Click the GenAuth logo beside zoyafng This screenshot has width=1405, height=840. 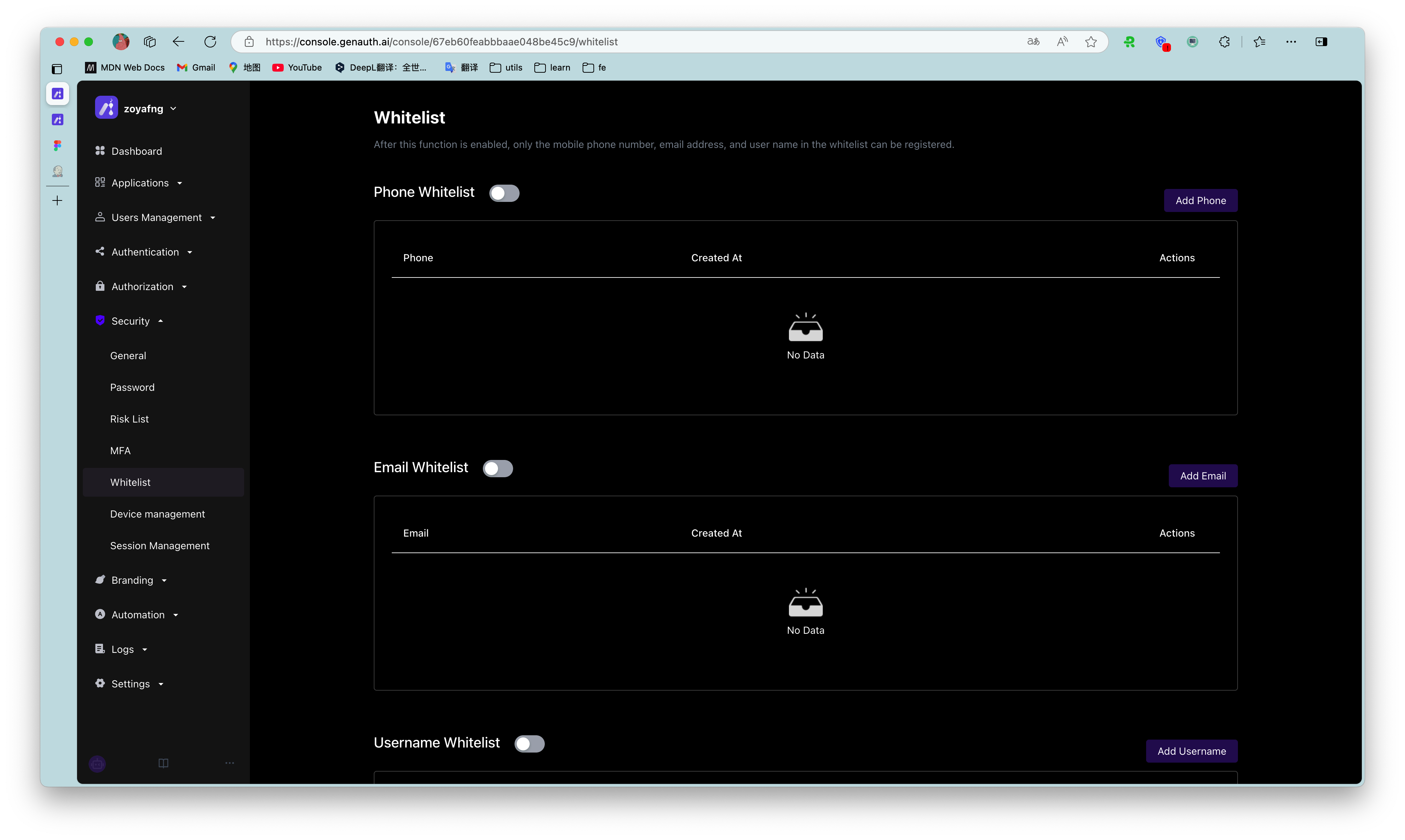coord(106,108)
